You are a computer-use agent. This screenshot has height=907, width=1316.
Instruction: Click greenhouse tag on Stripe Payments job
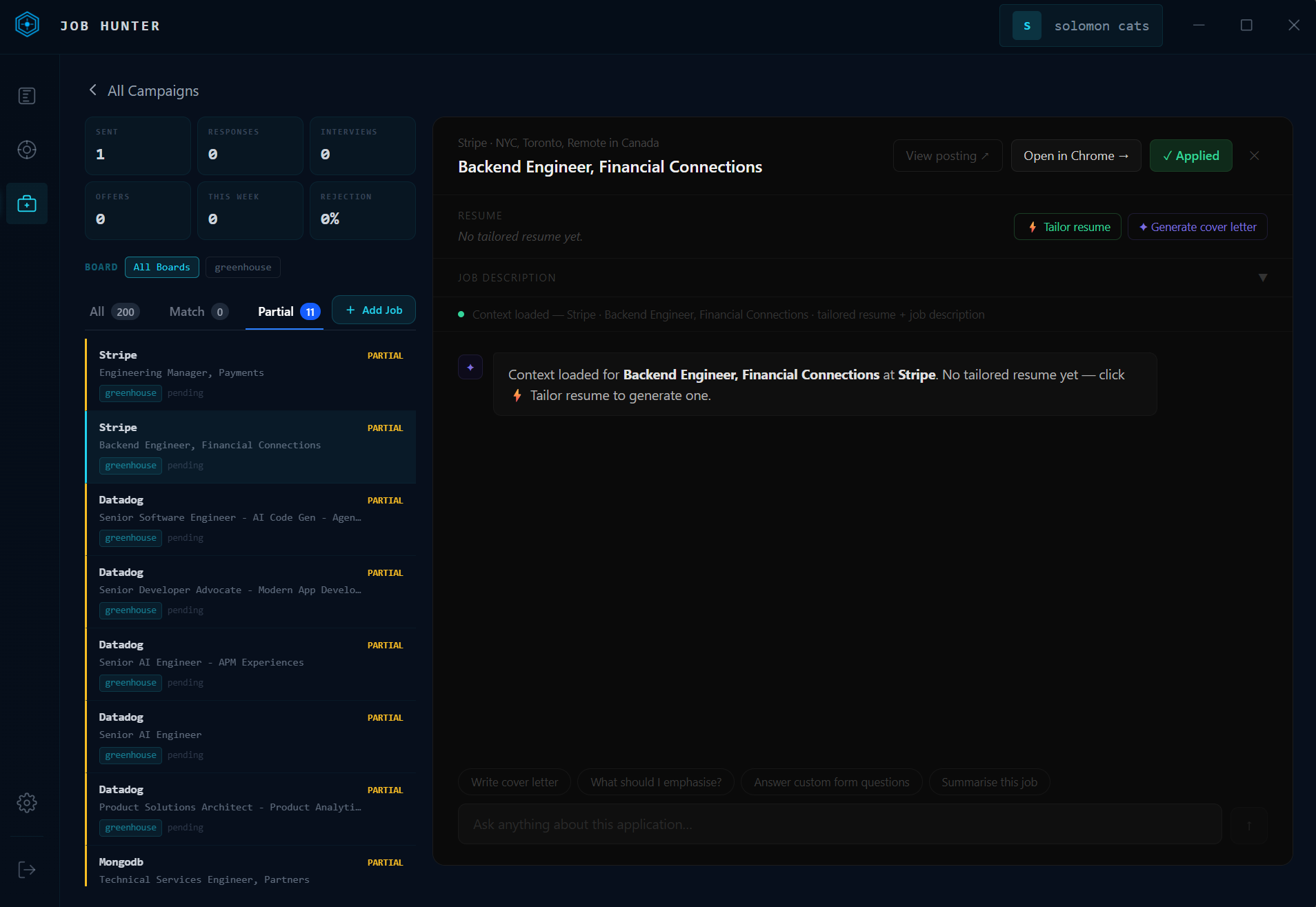(131, 393)
